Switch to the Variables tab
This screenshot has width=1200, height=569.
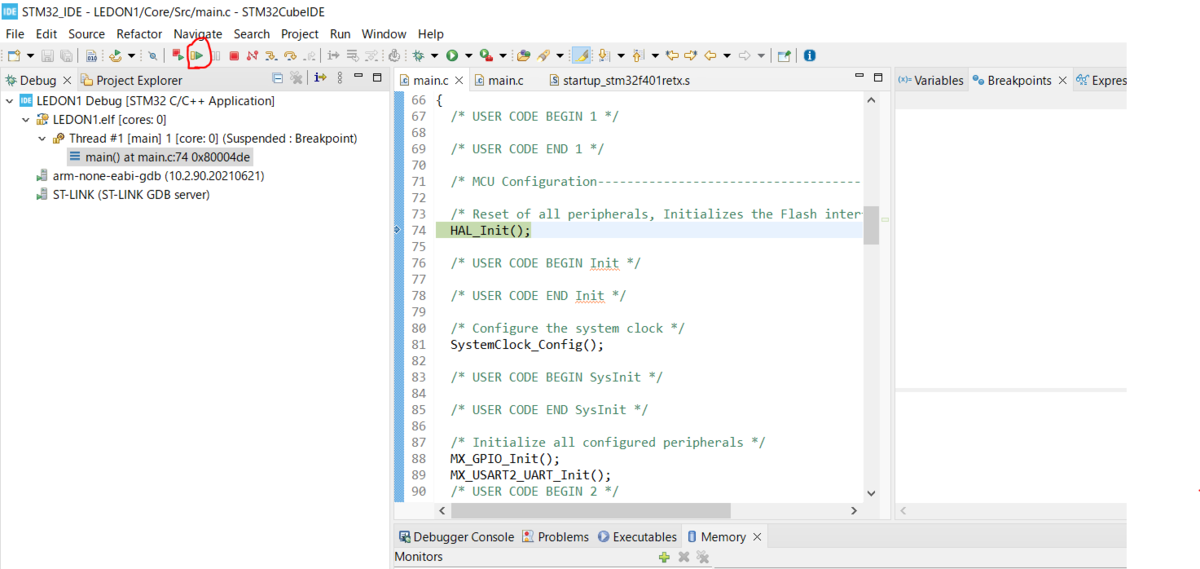[930, 80]
